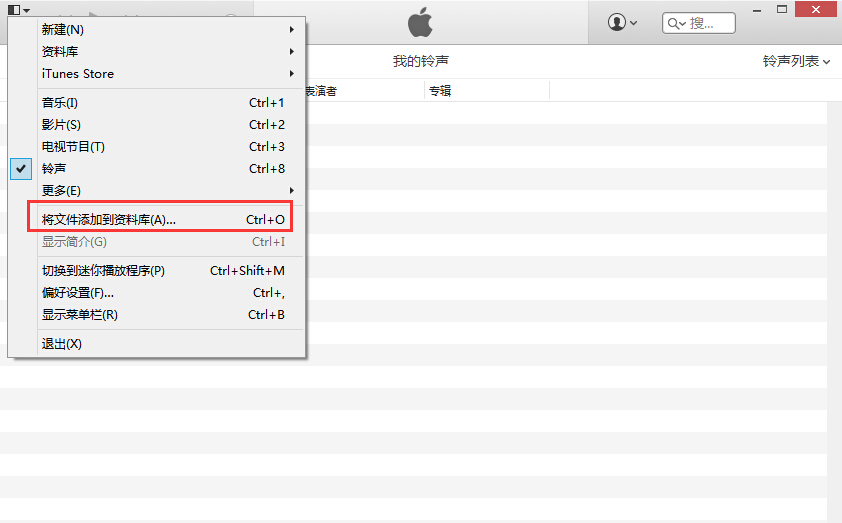Viewport: 842px width, 523px height.
Task: Maximize the iTunes window
Action: coord(782,9)
